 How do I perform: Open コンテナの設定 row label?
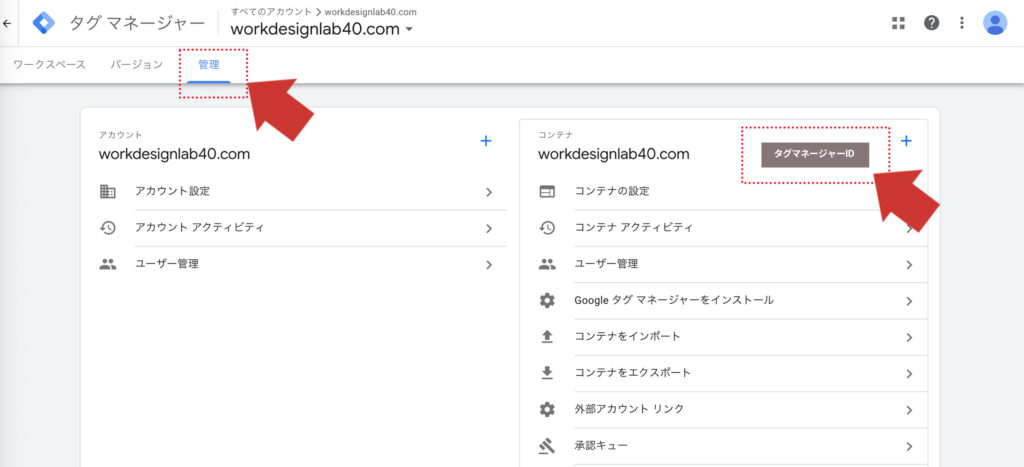click(612, 191)
